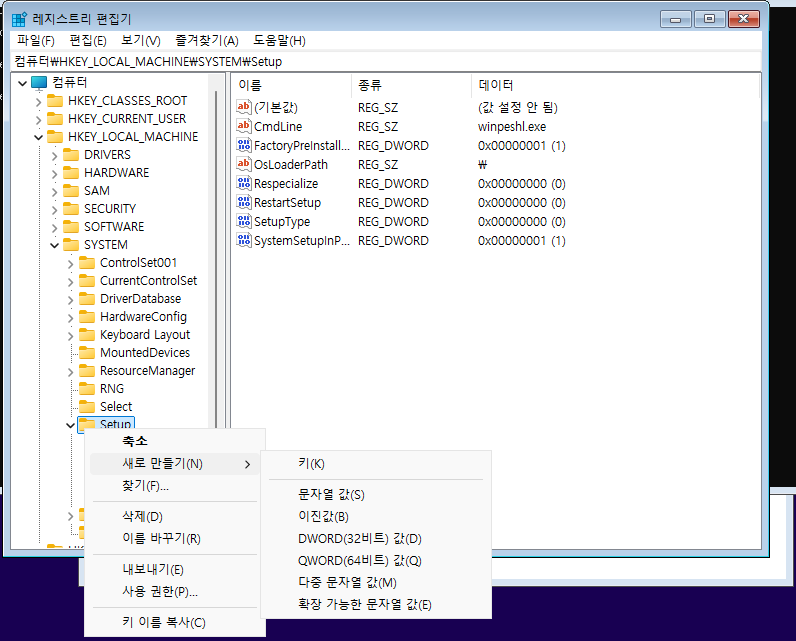Click the HKEY_LOCAL_MACHINE folder icon
Screen dimensions: 796x641
coord(55,137)
